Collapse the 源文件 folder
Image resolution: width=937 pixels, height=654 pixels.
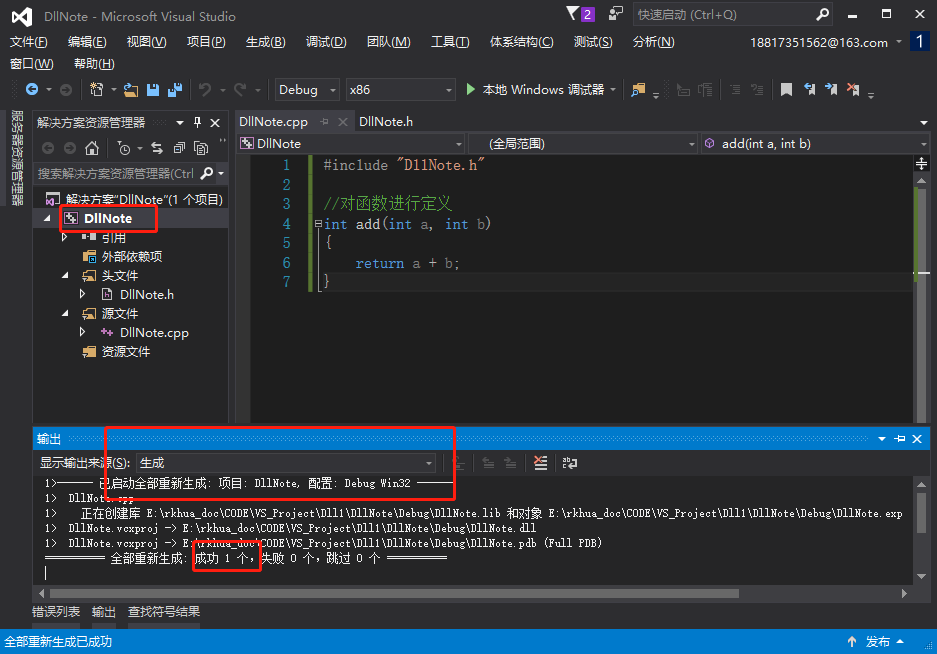pos(65,314)
